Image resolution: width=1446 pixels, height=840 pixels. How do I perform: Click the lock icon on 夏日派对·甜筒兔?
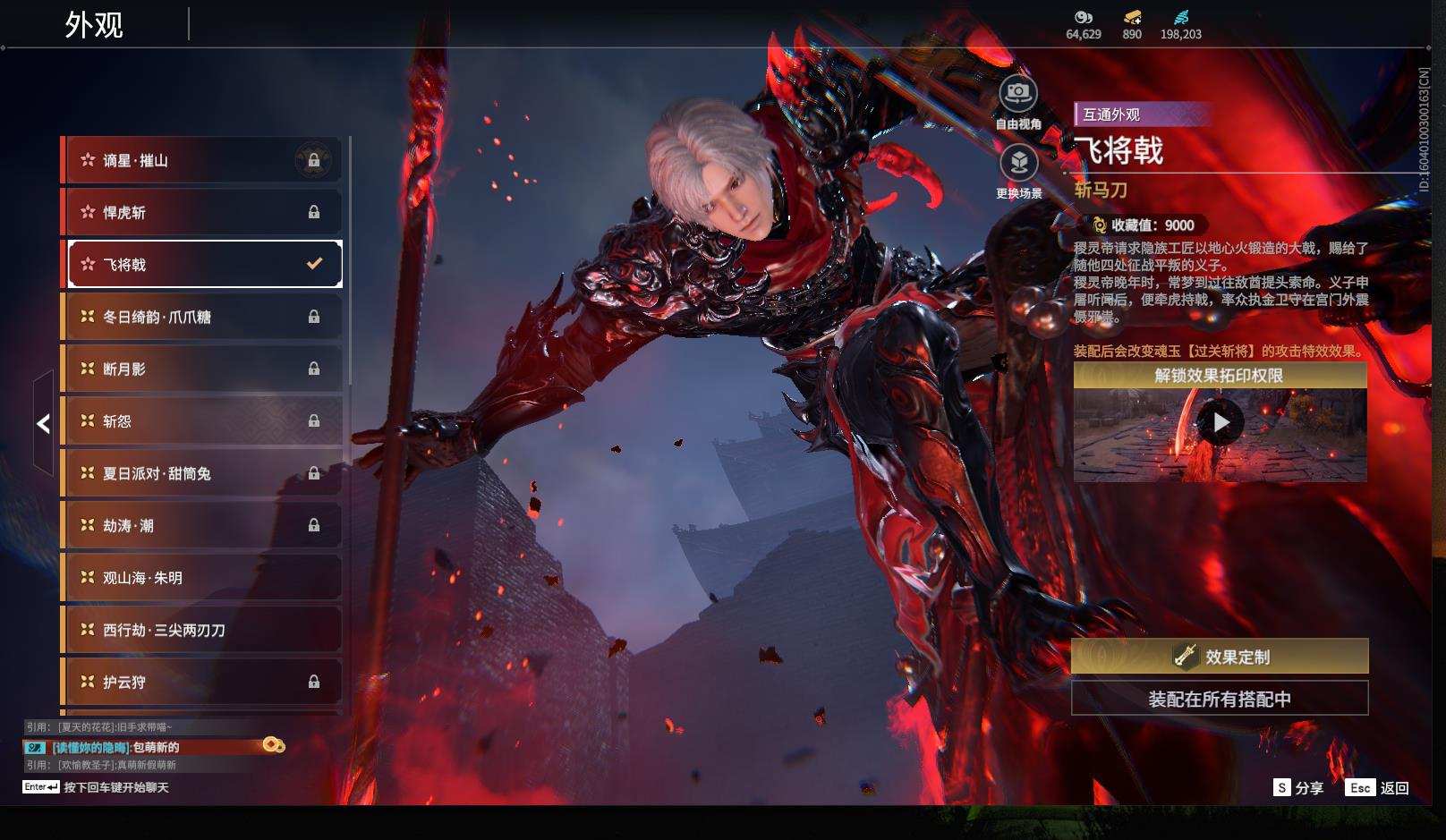(314, 473)
